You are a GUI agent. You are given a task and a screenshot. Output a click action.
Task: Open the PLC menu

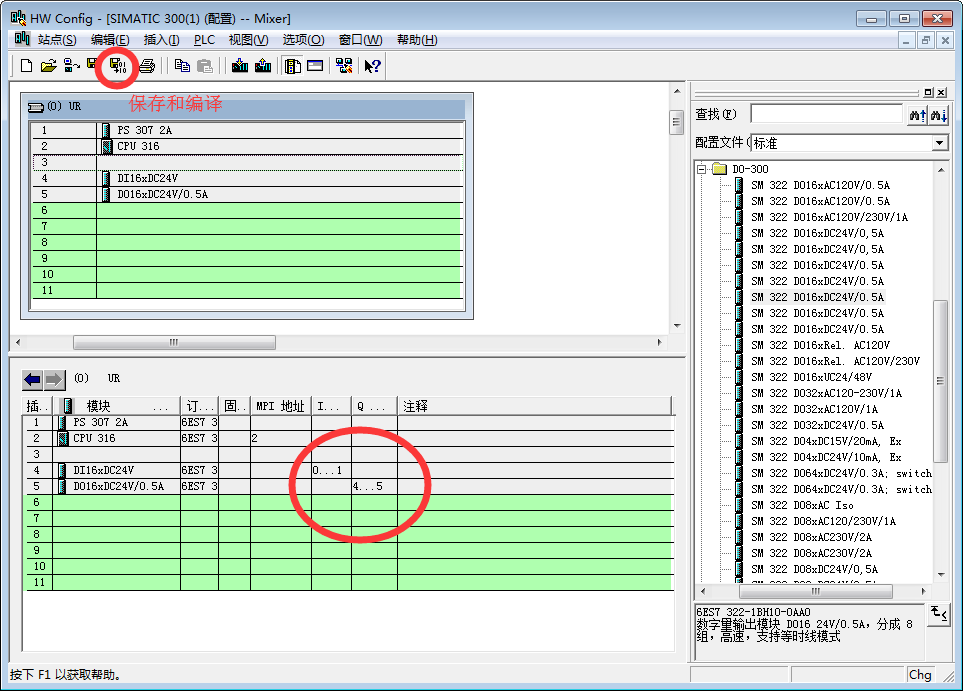[204, 40]
